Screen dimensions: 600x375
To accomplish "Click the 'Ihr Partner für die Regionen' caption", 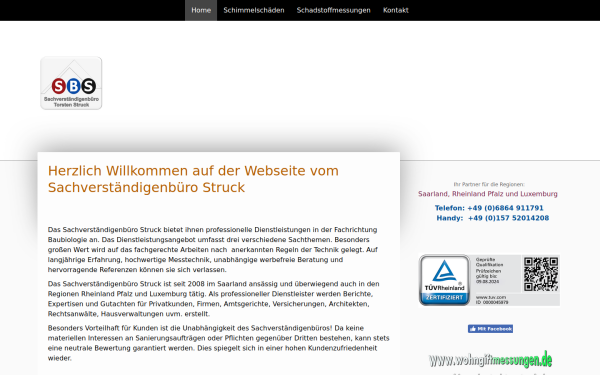I will pos(489,184).
